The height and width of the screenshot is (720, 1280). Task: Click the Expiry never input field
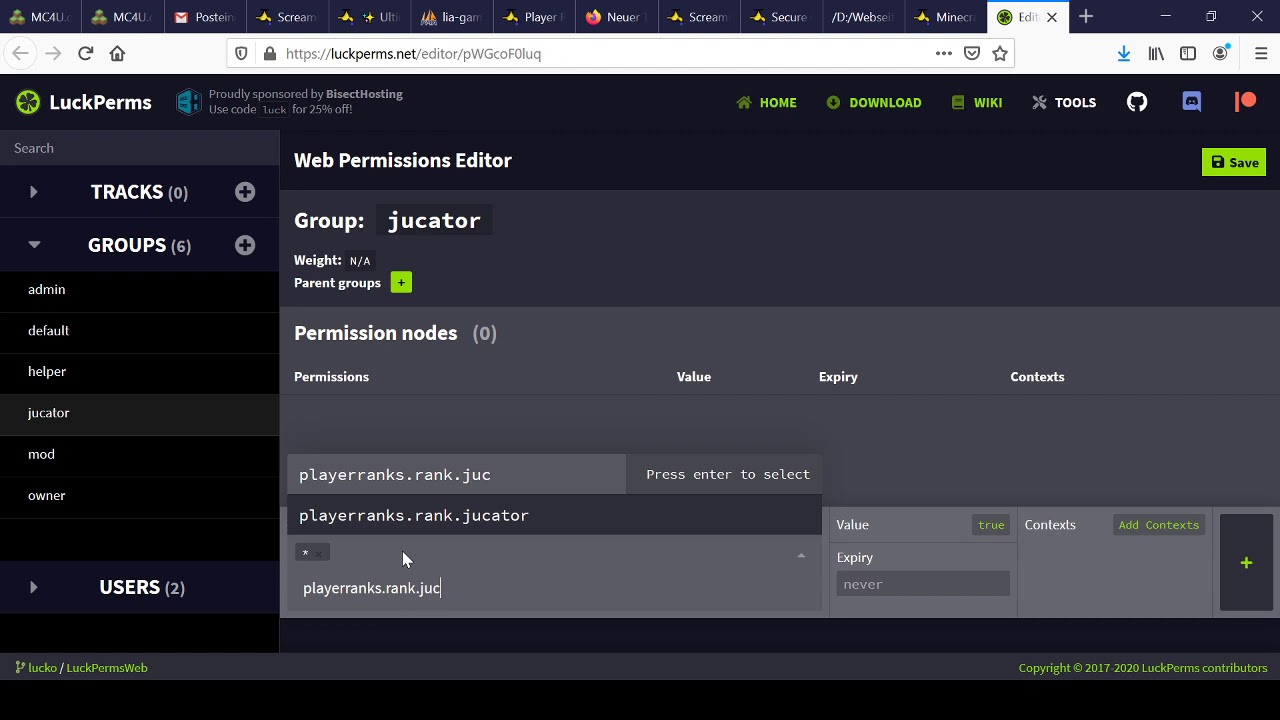(922, 584)
